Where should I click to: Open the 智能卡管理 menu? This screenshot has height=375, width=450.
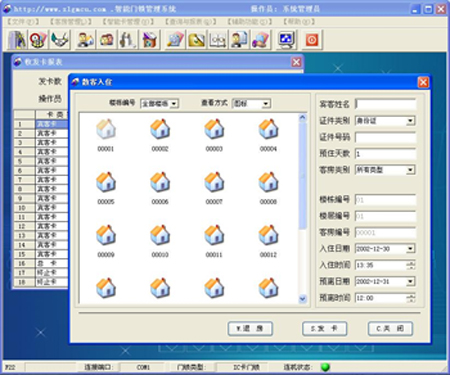click(x=128, y=22)
